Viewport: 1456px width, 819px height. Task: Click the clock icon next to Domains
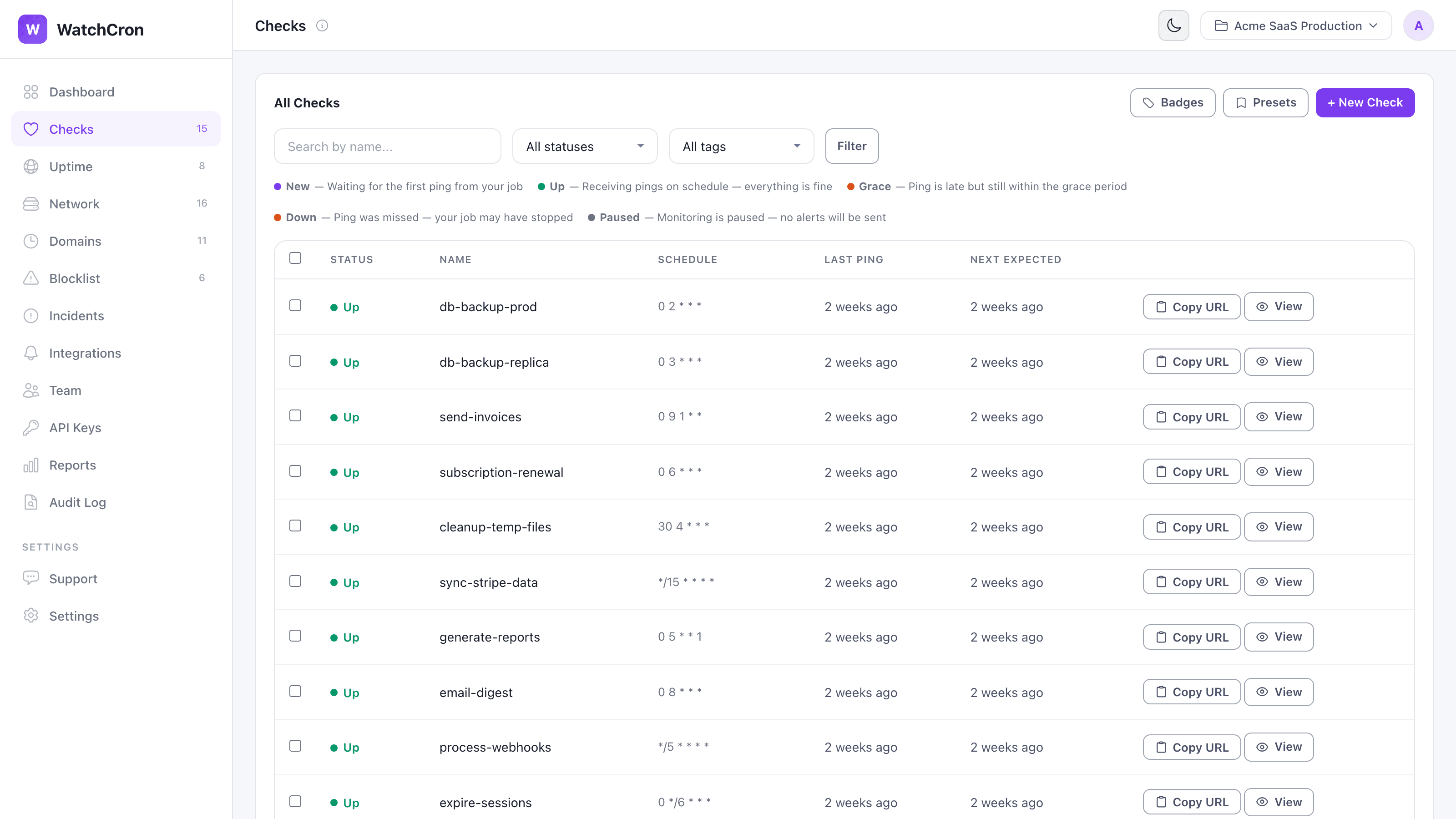coord(31,241)
